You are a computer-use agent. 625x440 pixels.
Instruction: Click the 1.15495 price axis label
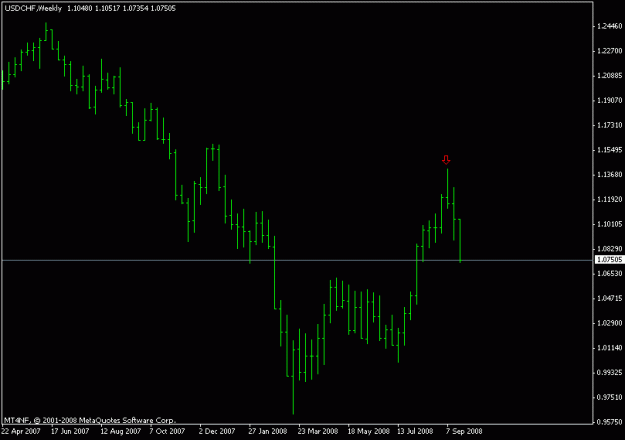(609, 150)
